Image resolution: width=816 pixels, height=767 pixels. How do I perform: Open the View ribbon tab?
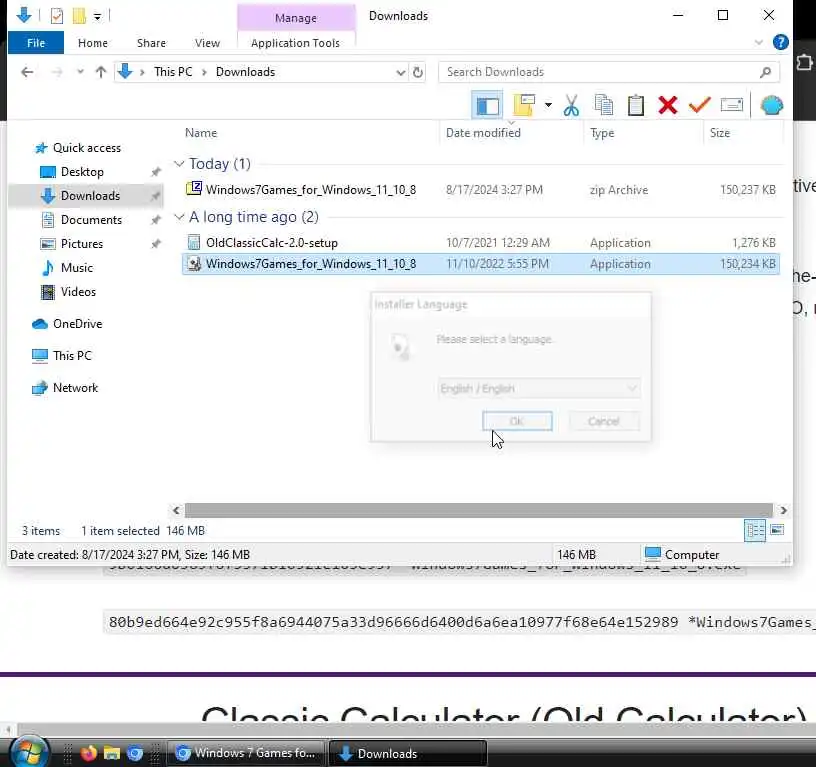[207, 43]
